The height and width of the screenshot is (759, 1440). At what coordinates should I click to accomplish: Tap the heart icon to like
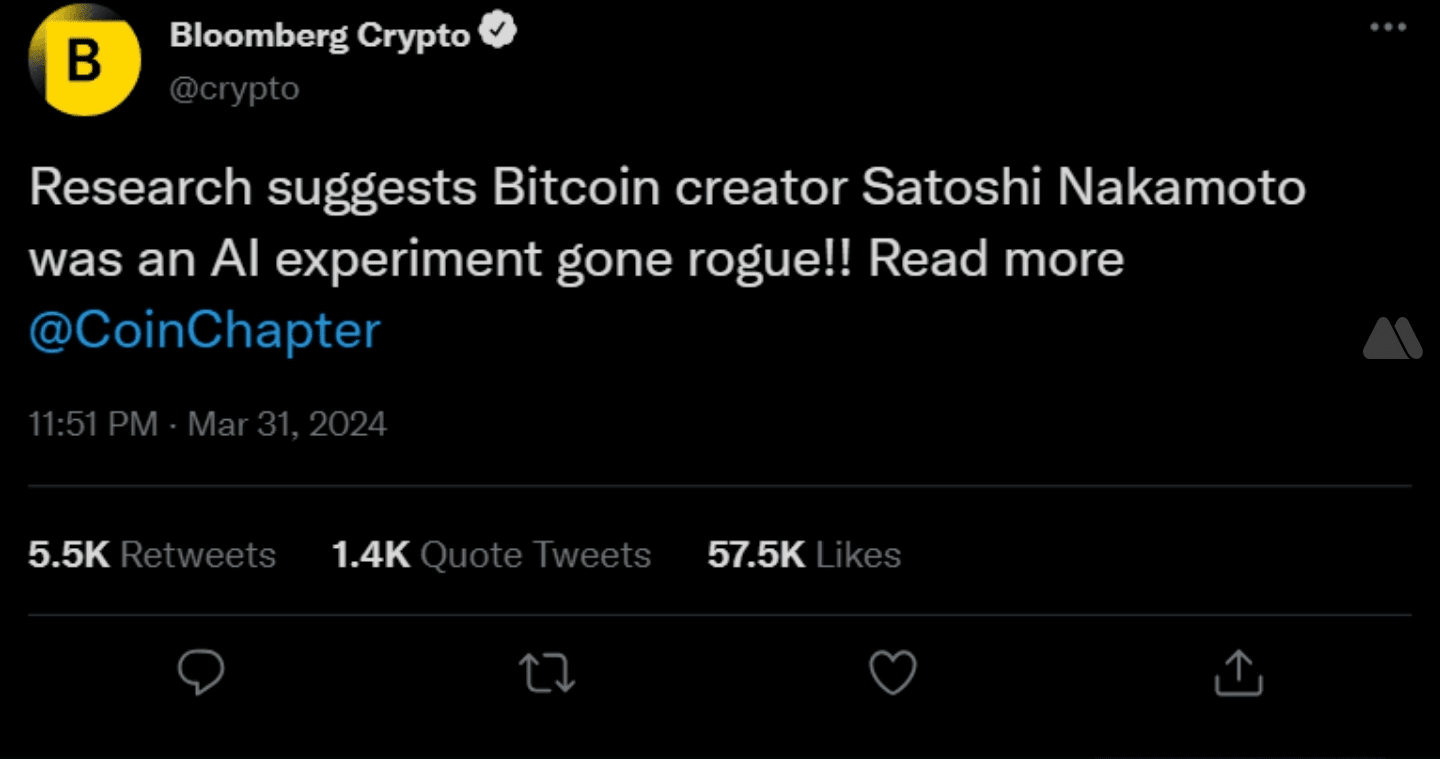click(x=893, y=673)
